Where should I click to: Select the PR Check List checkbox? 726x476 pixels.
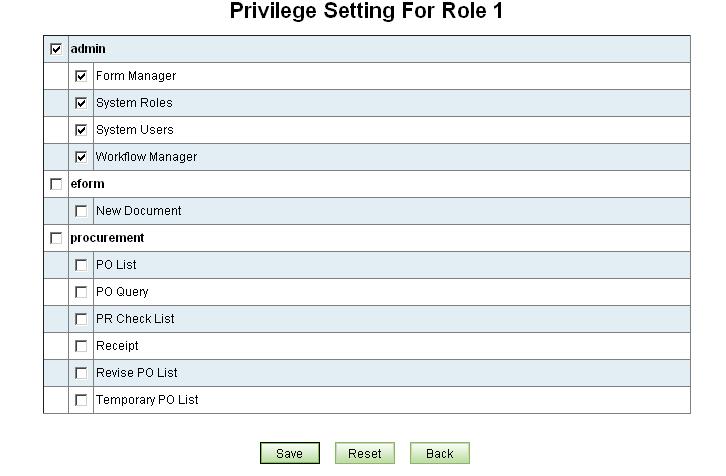pyautogui.click(x=81, y=319)
